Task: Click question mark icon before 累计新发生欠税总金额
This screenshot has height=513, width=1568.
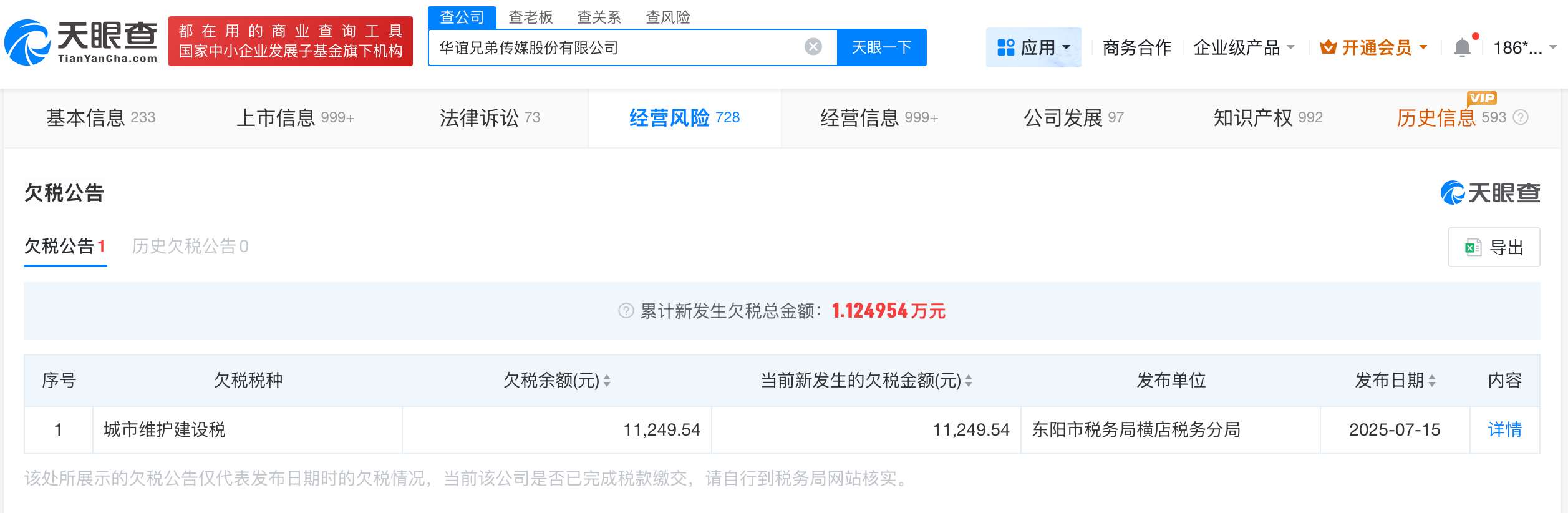Action: click(626, 311)
